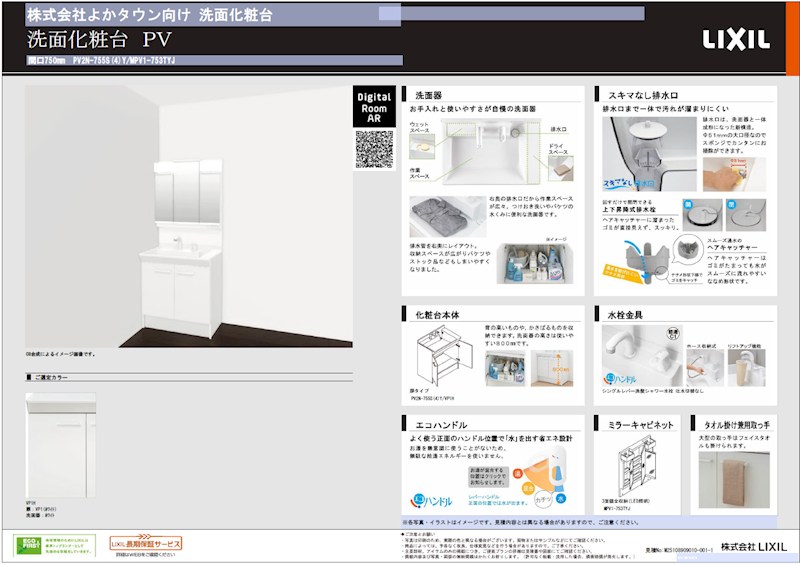Click the ミラーキャビネット section heading
This screenshot has width=800, height=565.
640,425
